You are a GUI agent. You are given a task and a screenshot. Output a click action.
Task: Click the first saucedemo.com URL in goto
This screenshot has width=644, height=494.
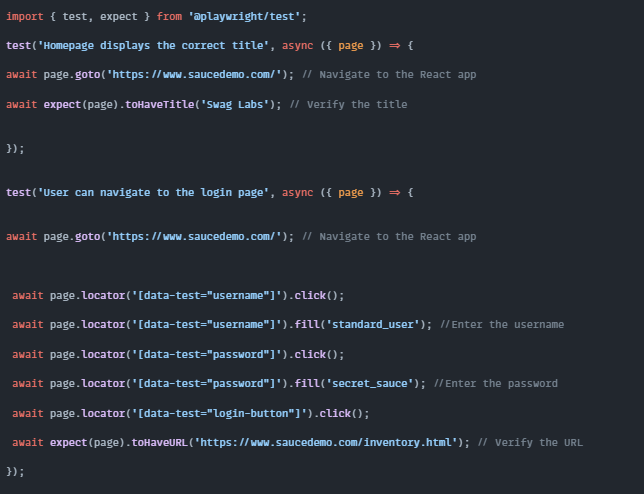(x=197, y=74)
